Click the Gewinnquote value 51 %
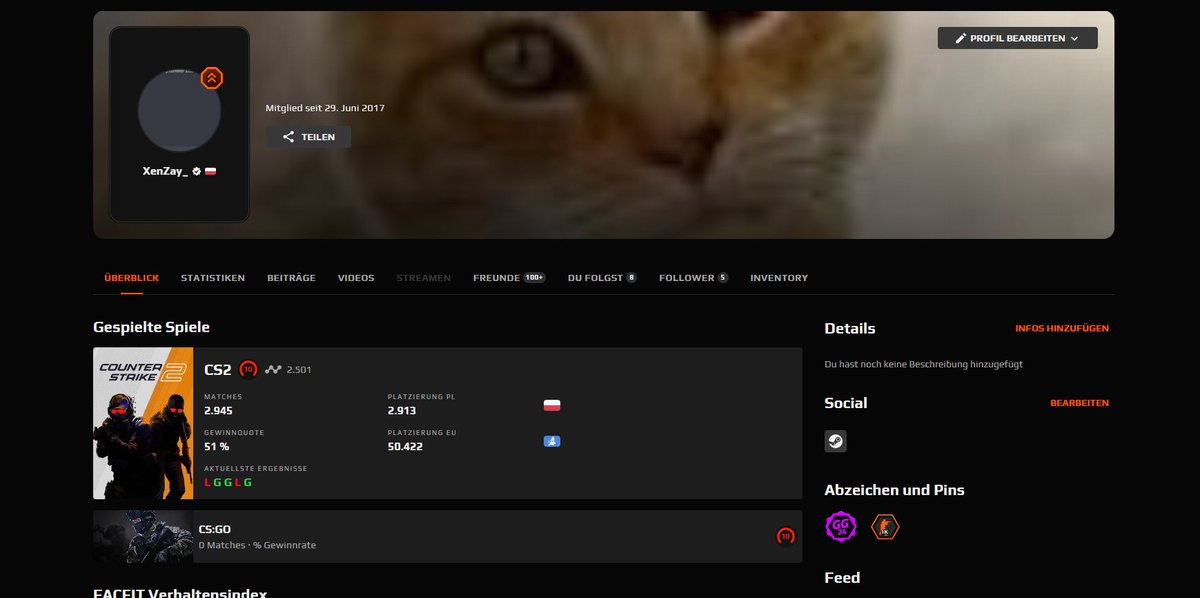 point(217,447)
